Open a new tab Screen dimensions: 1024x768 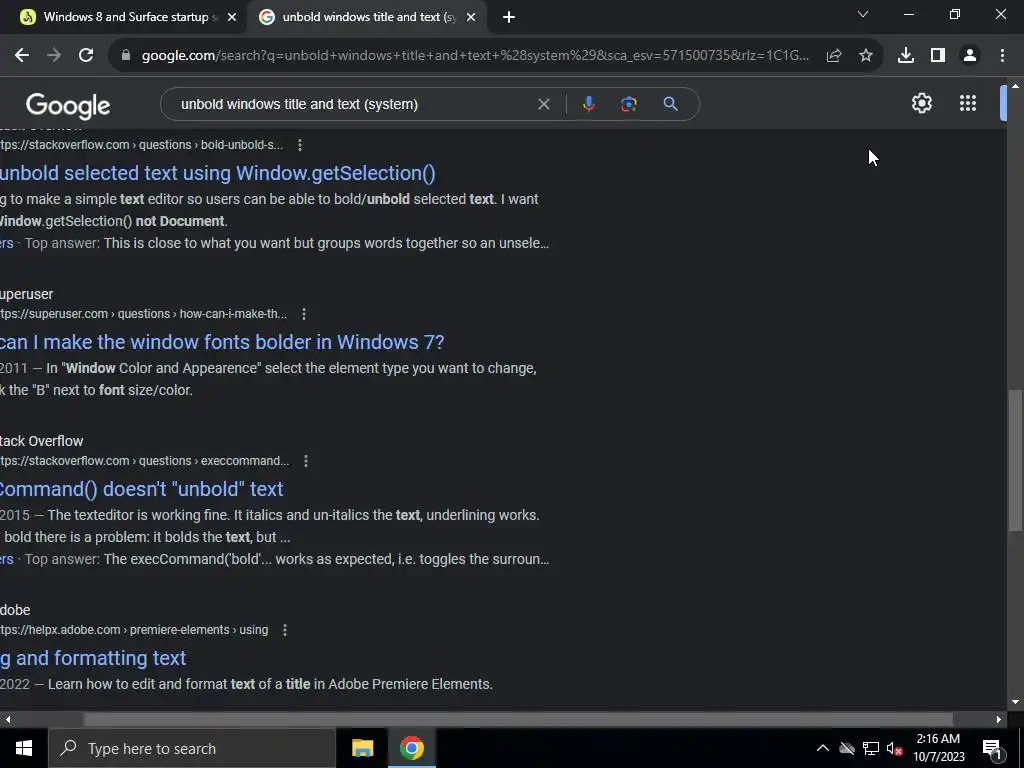[509, 17]
